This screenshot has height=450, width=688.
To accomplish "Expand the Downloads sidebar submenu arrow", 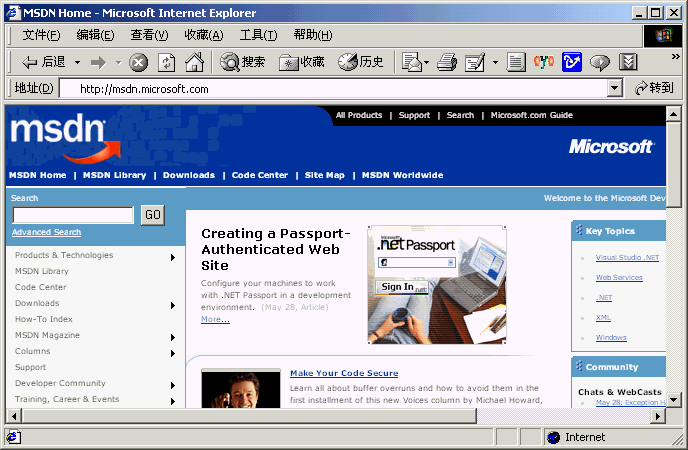I will (173, 304).
